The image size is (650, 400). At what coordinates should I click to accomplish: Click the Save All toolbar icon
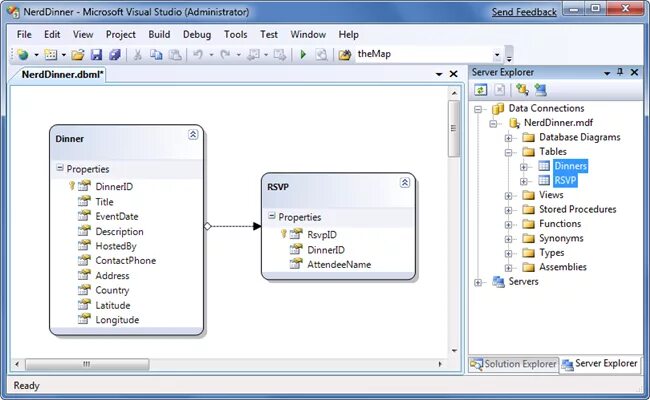point(114,54)
